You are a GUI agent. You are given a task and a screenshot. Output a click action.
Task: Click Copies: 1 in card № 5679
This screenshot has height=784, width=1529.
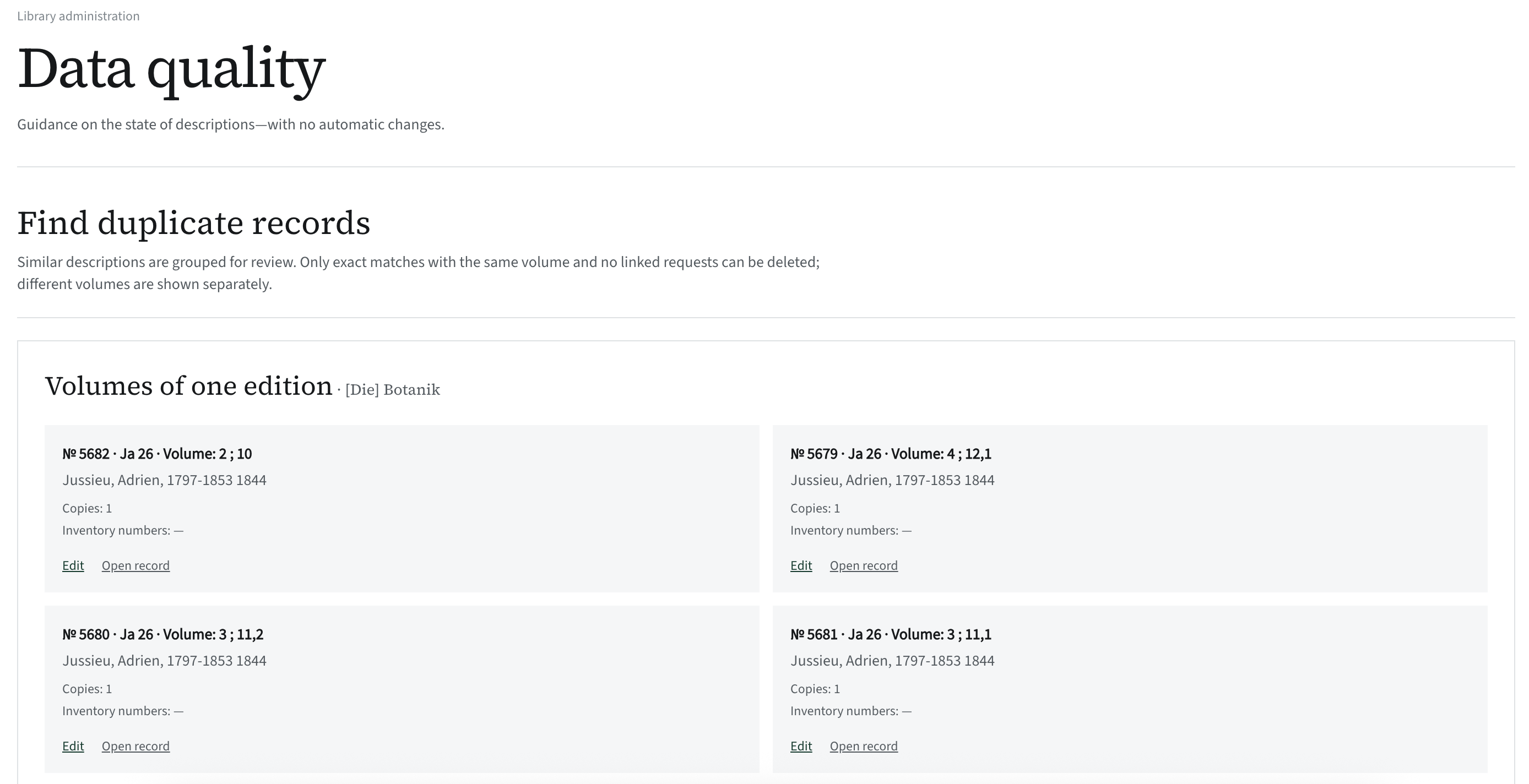click(x=815, y=509)
